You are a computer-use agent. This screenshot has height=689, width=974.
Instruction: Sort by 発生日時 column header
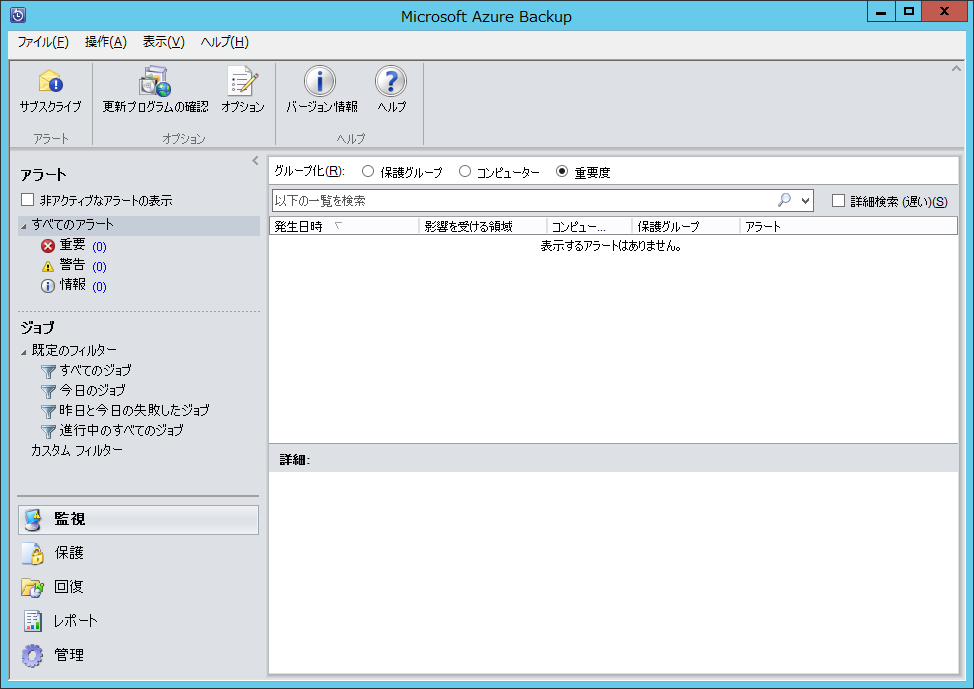pos(344,226)
